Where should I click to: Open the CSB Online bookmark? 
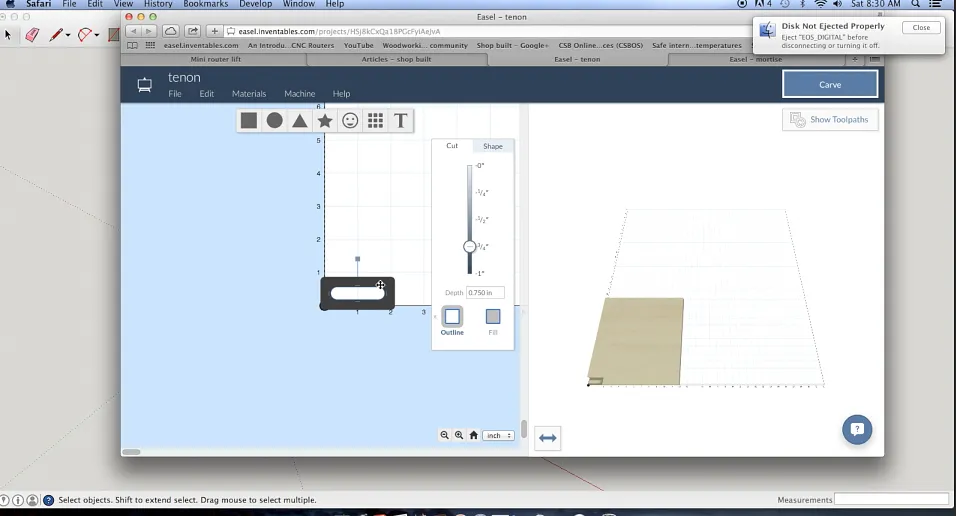(601, 45)
